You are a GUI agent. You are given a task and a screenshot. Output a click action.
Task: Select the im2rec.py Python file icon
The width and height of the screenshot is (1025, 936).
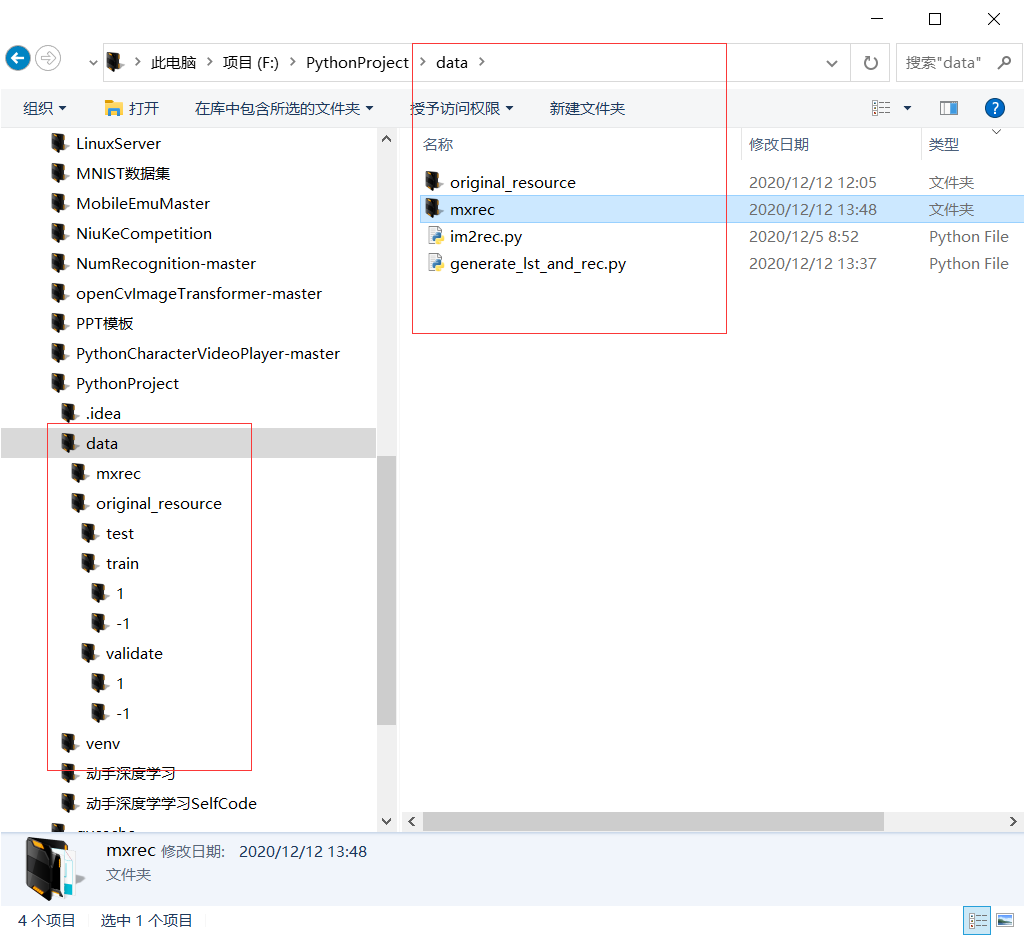coord(435,236)
